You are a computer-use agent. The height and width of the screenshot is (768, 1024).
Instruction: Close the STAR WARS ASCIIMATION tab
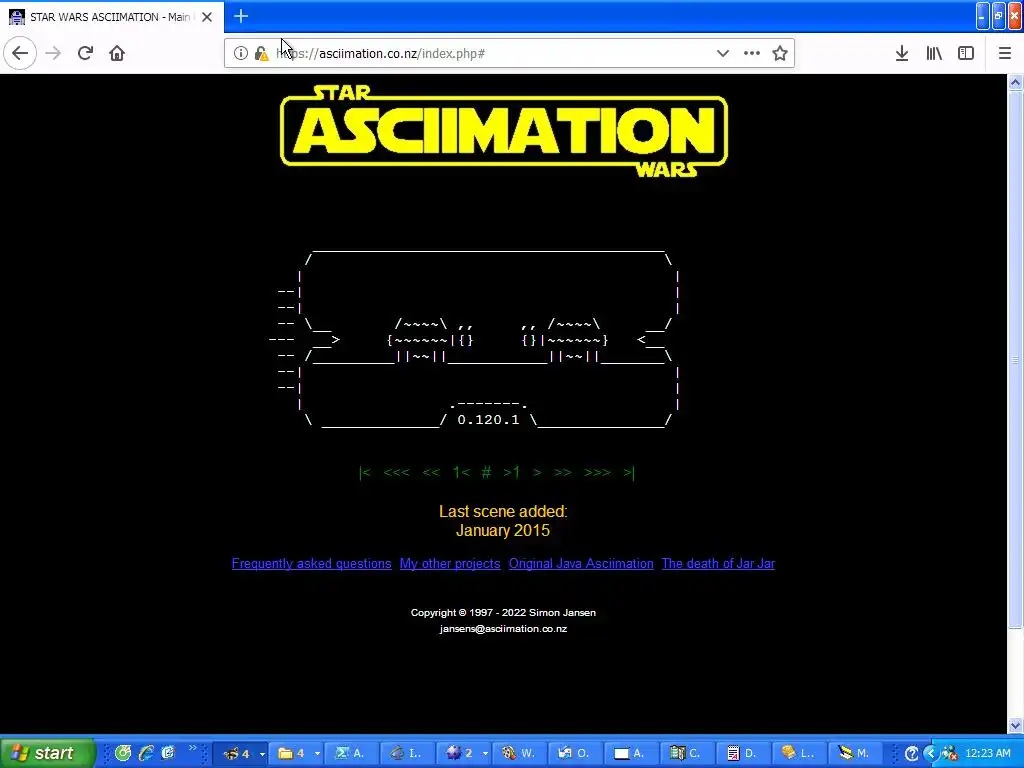click(207, 17)
